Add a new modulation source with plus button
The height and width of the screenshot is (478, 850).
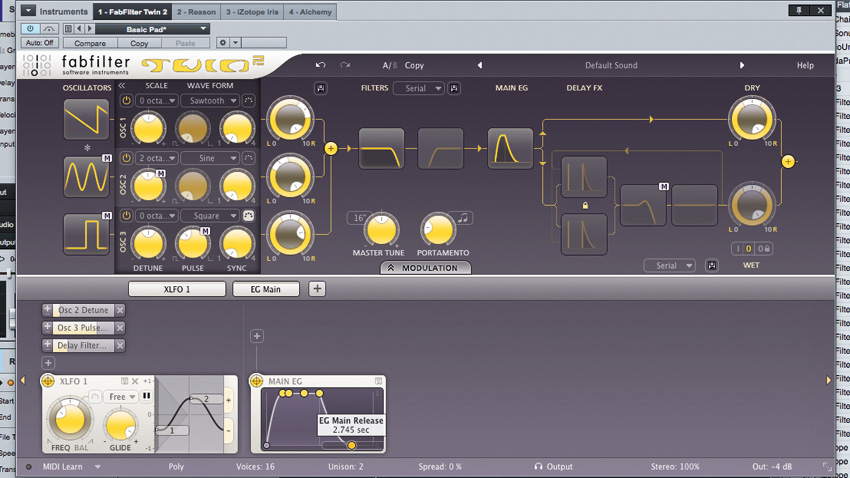pyautogui.click(x=317, y=289)
